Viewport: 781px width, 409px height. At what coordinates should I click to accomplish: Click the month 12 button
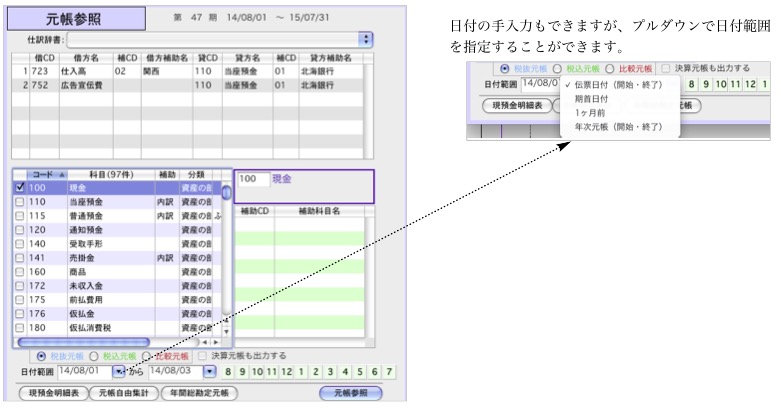pos(287,372)
